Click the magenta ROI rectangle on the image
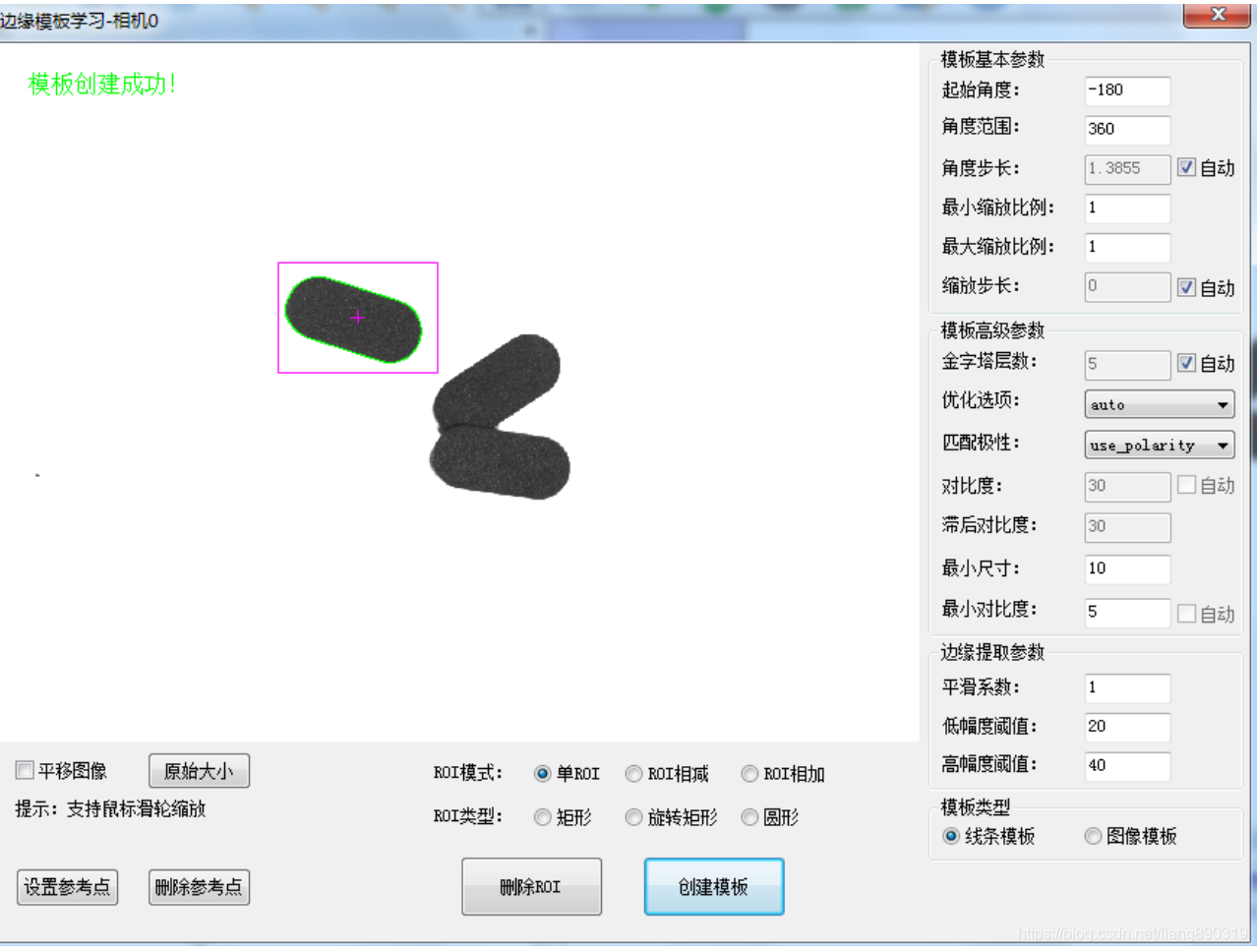 357,317
